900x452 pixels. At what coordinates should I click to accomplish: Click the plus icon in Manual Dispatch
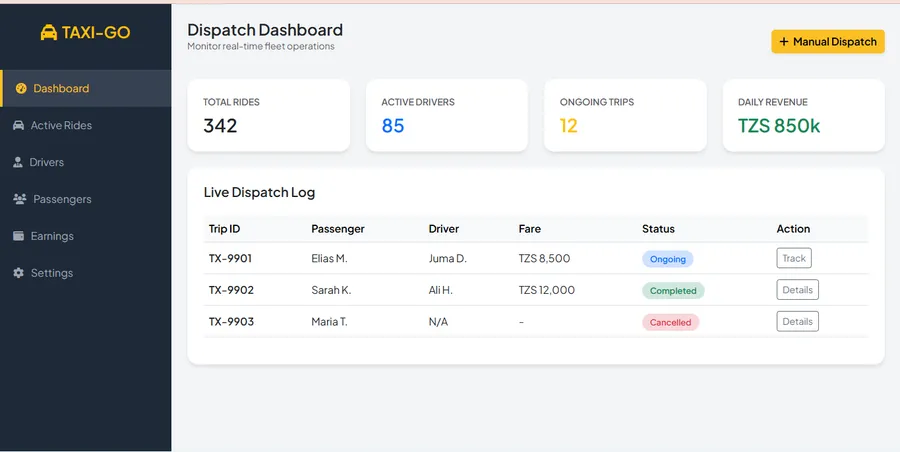tap(783, 41)
